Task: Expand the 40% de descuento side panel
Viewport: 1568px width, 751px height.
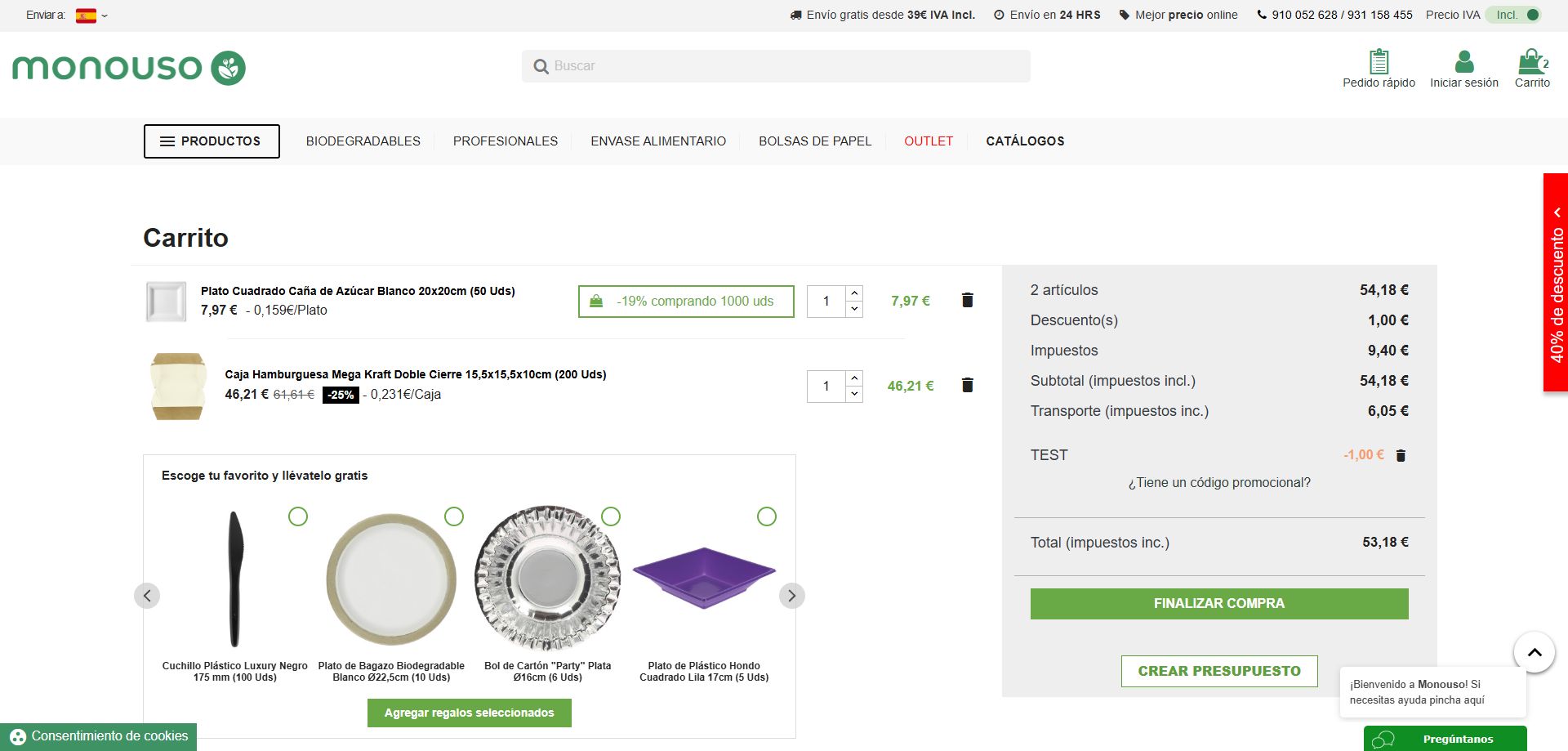Action: click(x=1556, y=282)
